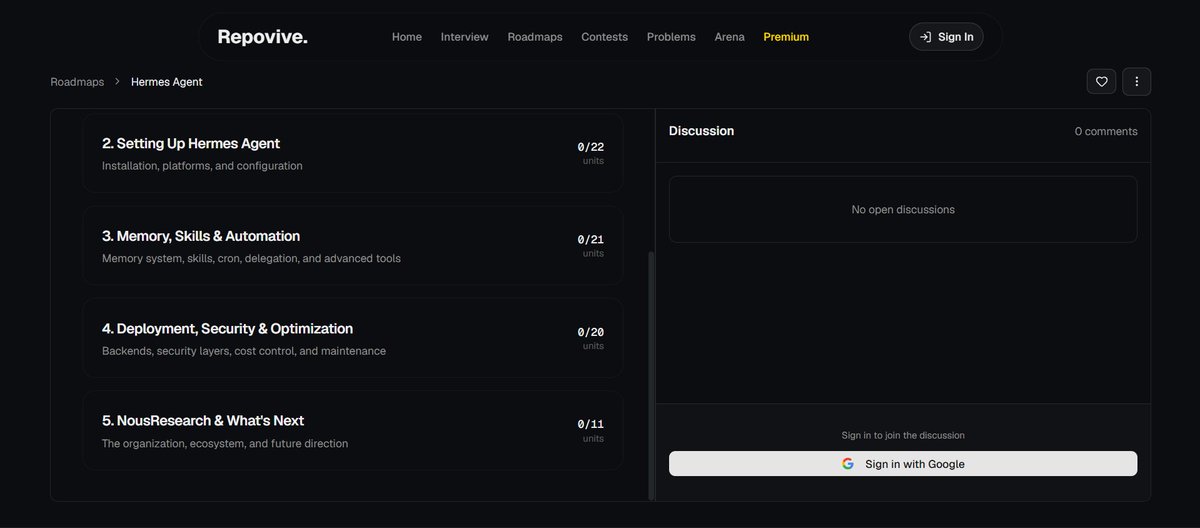Click the Roadmaps breadcrumb link
Image resolution: width=1200 pixels, height=528 pixels.
coord(77,82)
